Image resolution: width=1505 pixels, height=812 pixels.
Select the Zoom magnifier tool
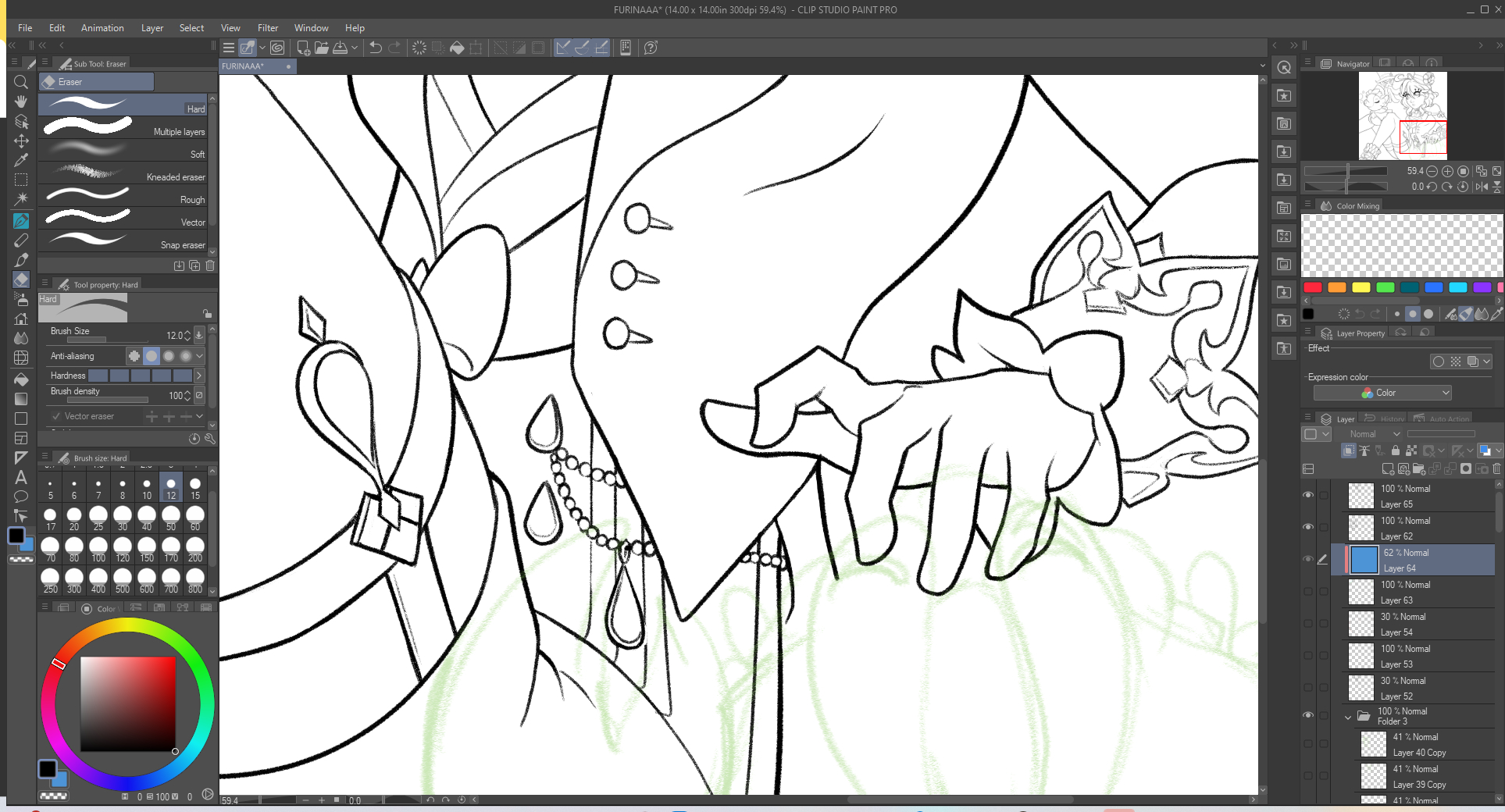21,82
